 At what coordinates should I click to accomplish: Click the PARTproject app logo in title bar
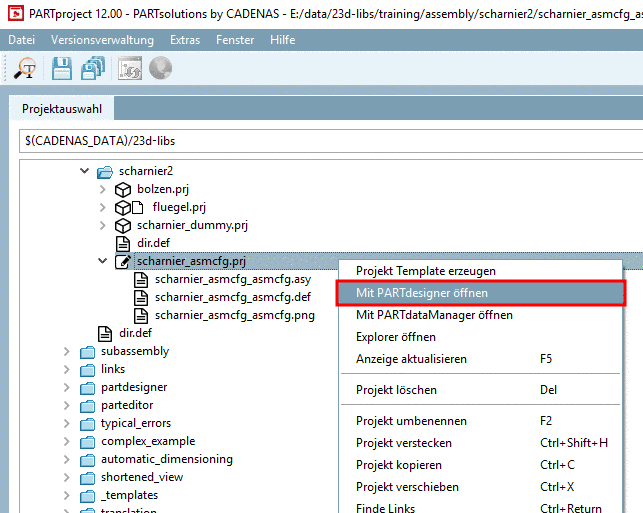(x=16, y=14)
